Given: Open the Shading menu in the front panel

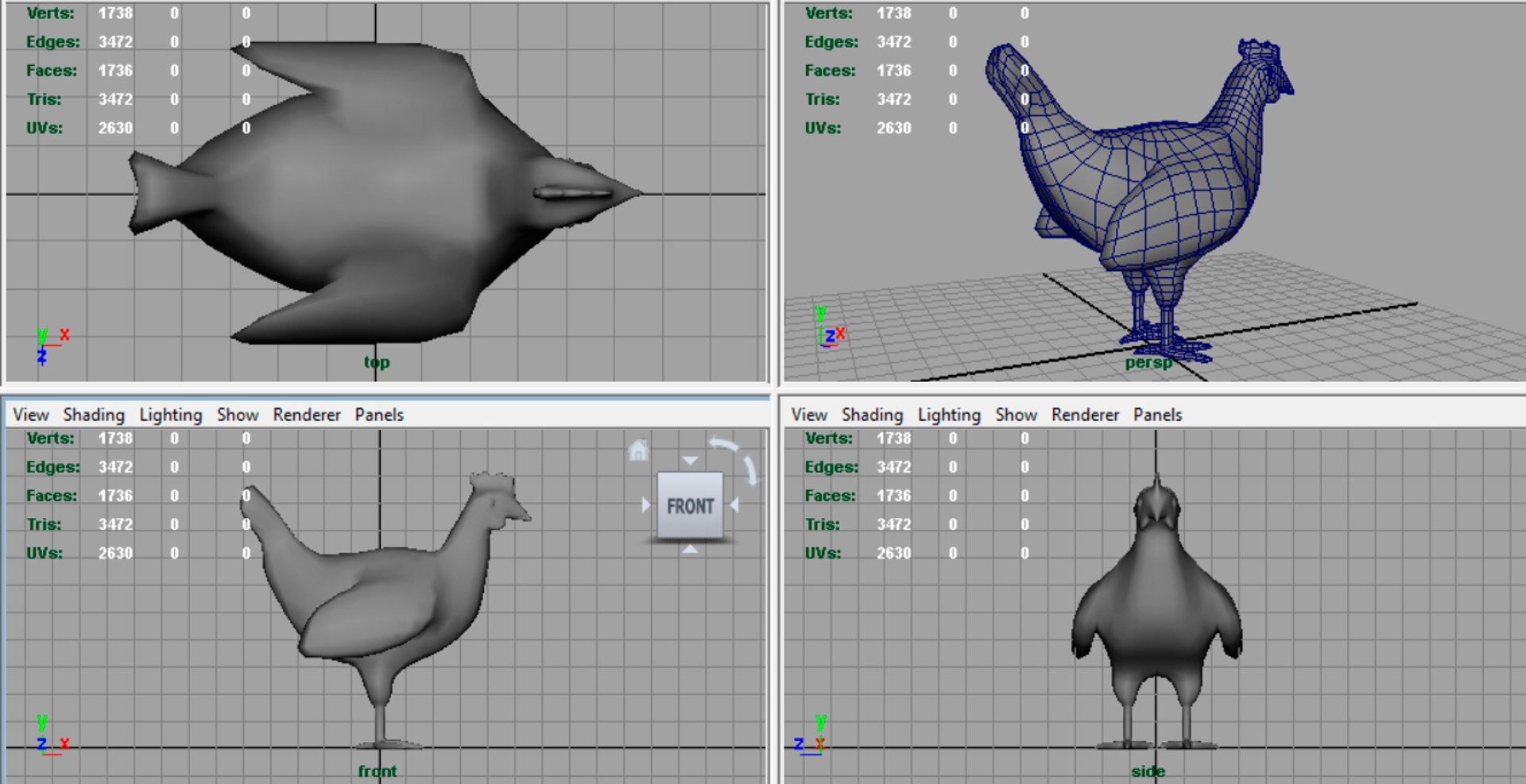Looking at the screenshot, I should pyautogui.click(x=94, y=415).
